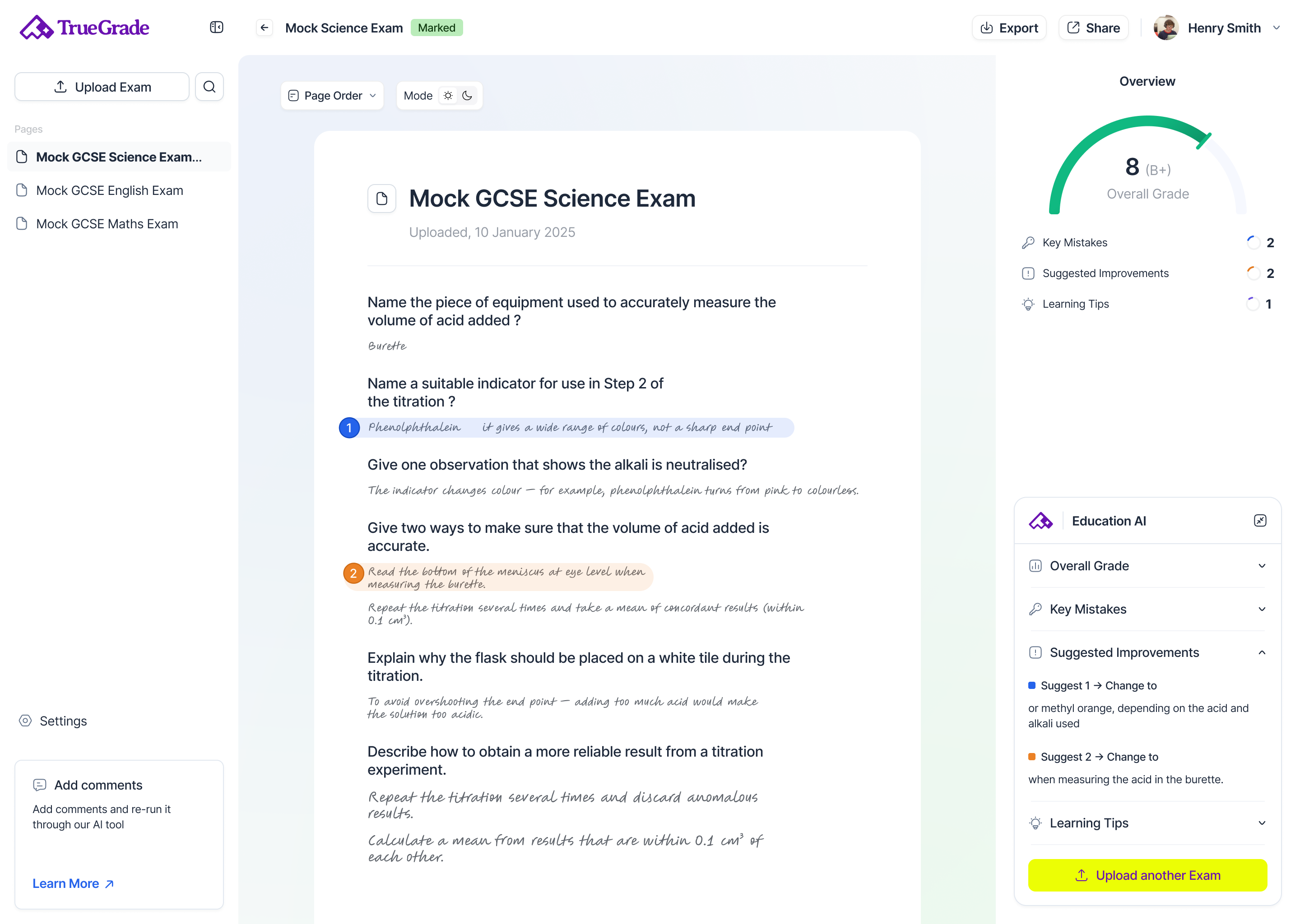
Task: Open the Mock GCSE Maths Exam page
Action: point(107,224)
